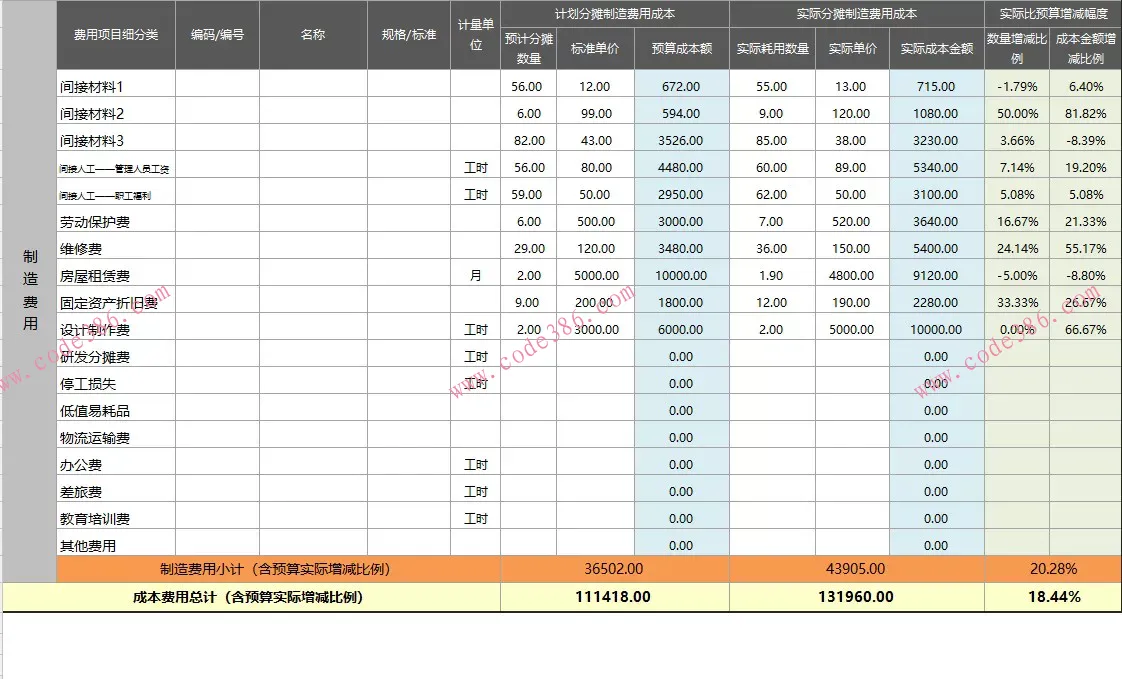Click the 成本费用总计 total label
This screenshot has height=679, width=1122.
click(x=251, y=597)
